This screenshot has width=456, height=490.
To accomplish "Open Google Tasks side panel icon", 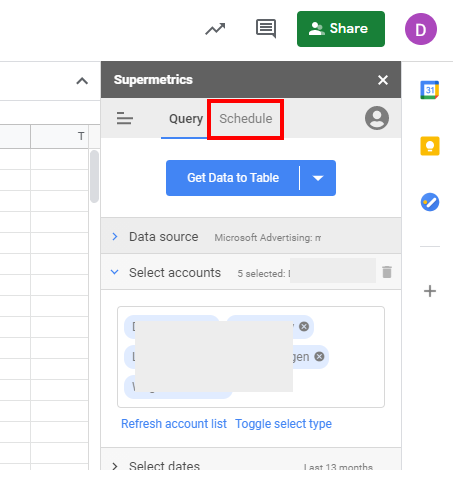I will pyautogui.click(x=430, y=202).
